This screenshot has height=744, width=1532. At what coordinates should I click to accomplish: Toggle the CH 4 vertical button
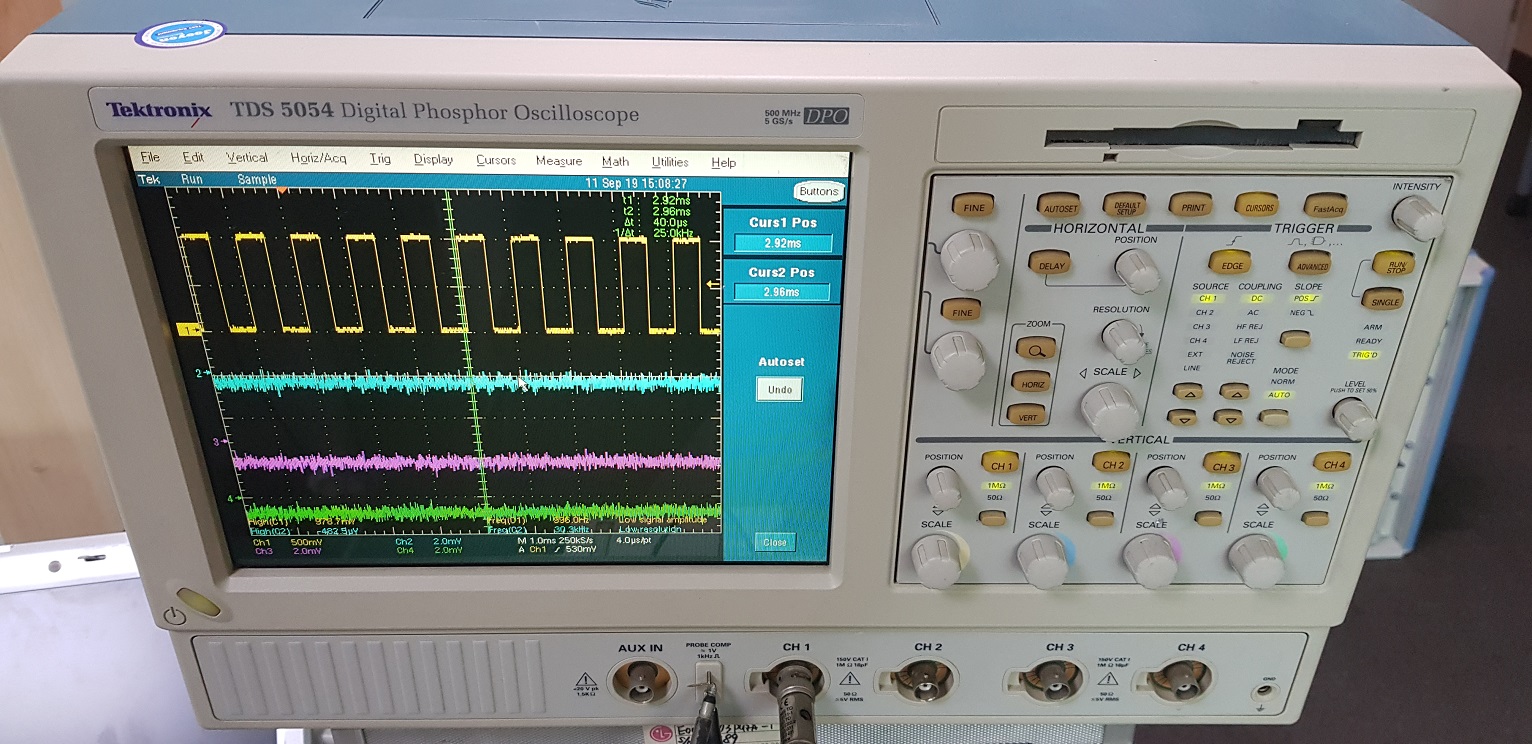1334,464
